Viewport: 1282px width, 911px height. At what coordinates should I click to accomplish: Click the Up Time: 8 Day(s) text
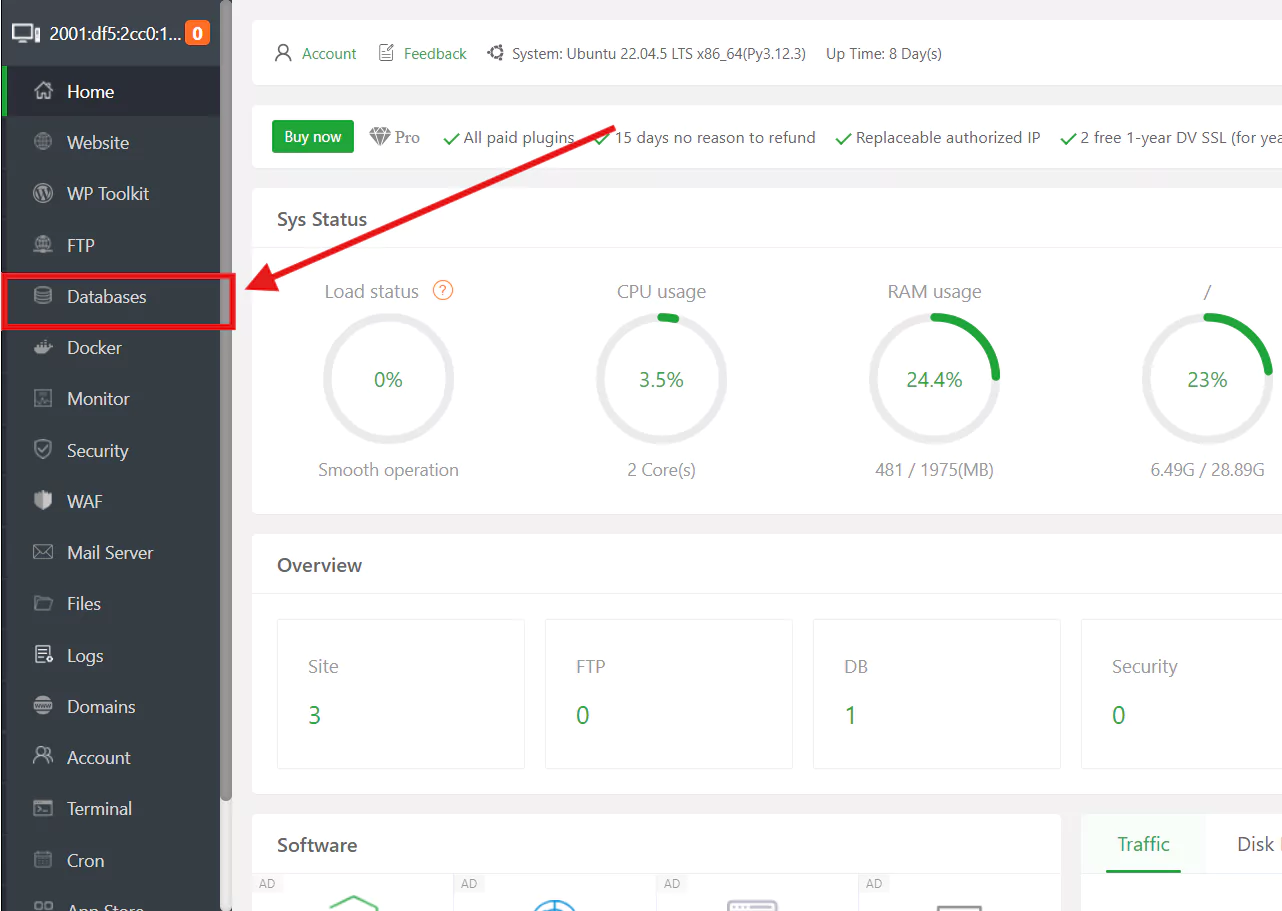(884, 54)
